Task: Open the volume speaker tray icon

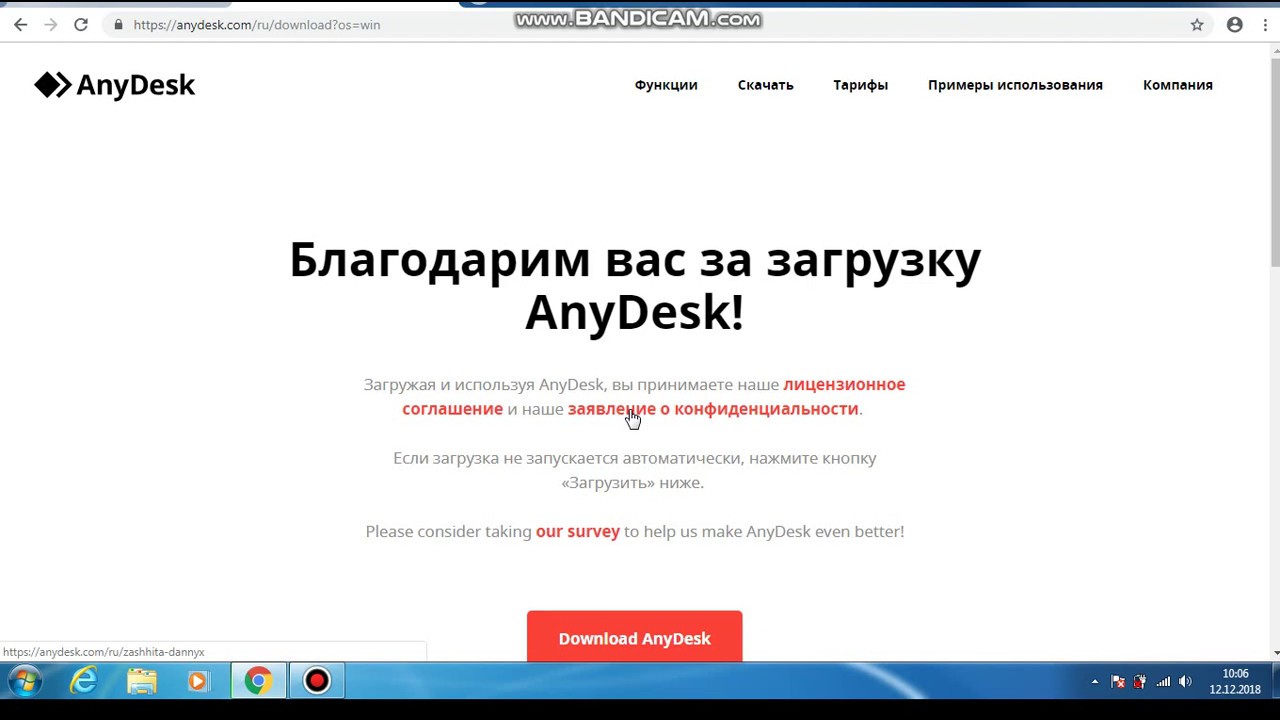Action: tap(1186, 682)
